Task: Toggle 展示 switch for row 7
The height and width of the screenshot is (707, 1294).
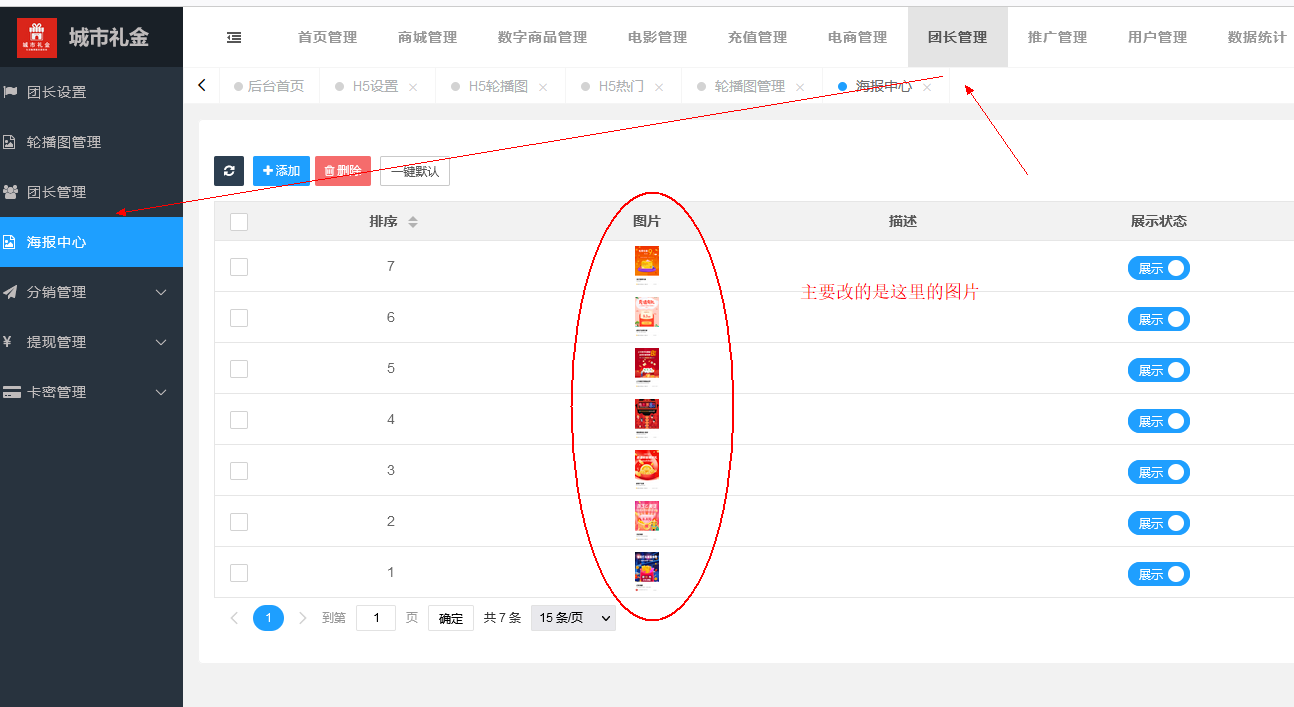Action: [x=1158, y=268]
